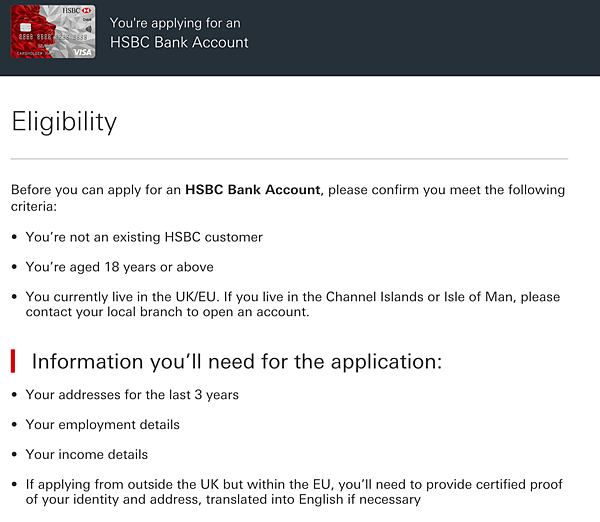This screenshot has width=600, height=522.
Task: Click the 'aged 18 years or above' criterion
Action: pos(119,267)
